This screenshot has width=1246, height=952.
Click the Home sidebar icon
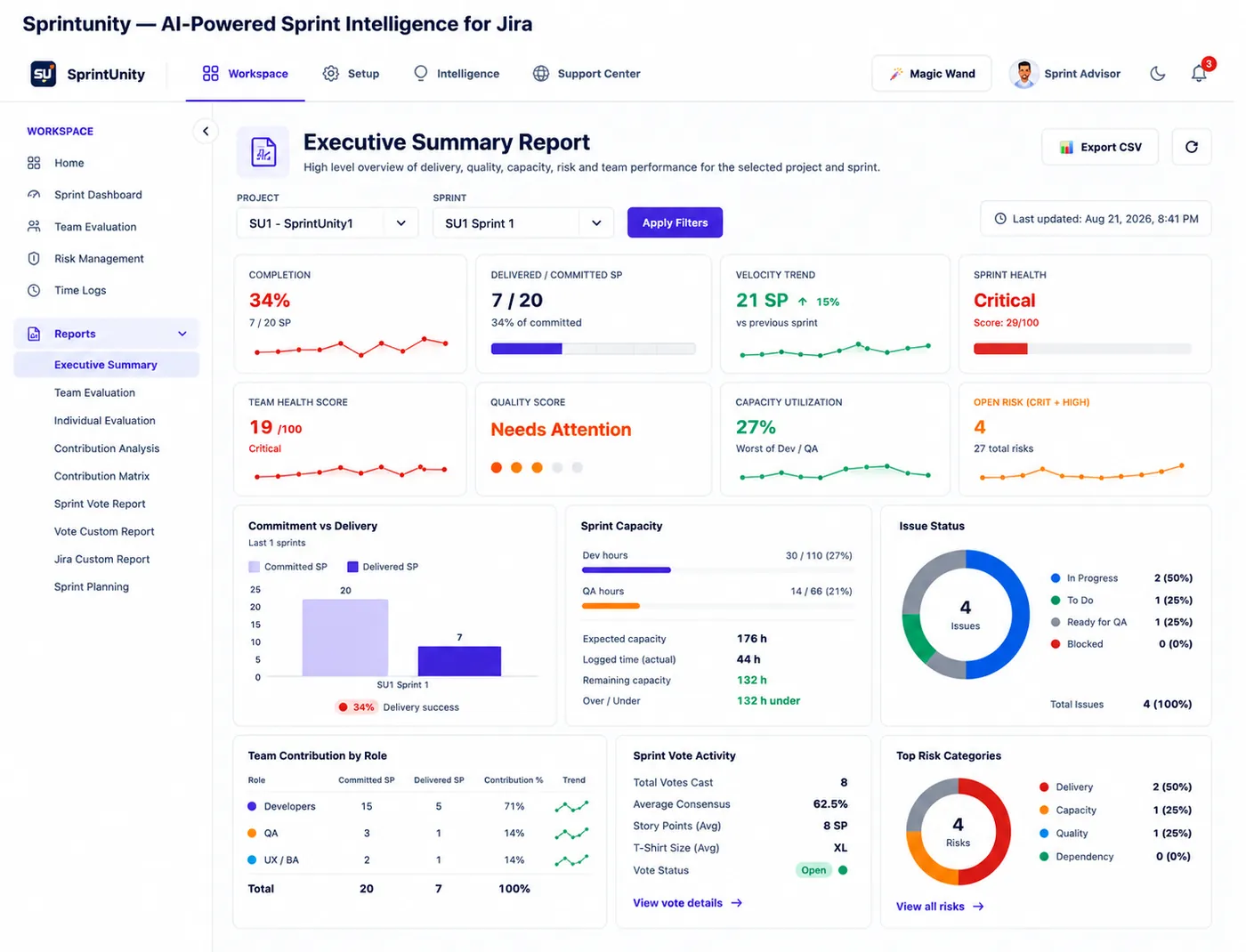coord(34,163)
